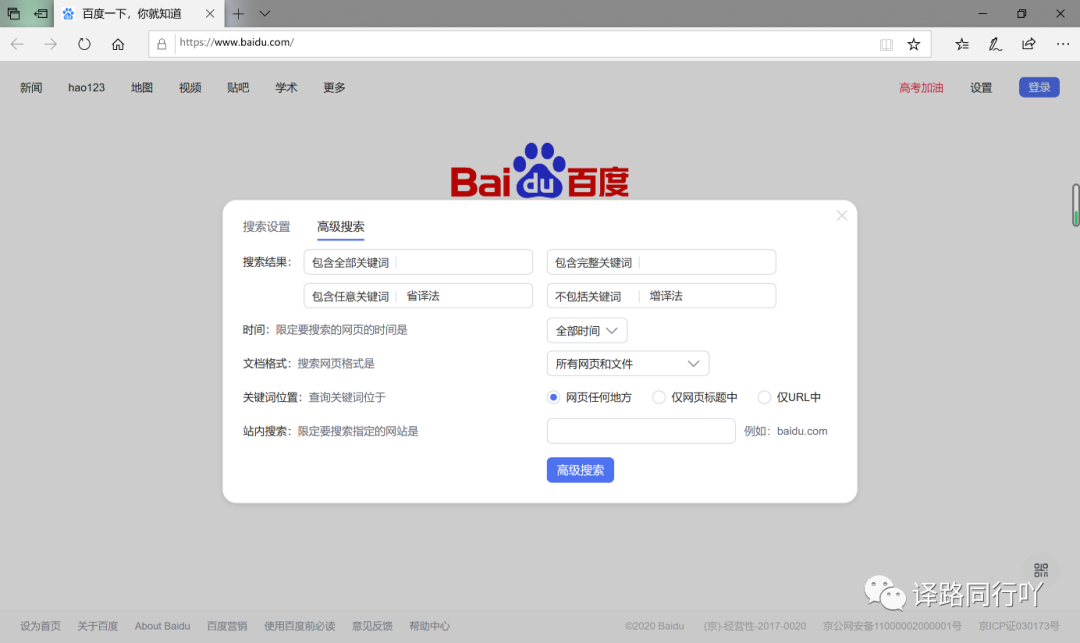Open 视频 navigation link
This screenshot has height=643, width=1080.
pos(190,87)
